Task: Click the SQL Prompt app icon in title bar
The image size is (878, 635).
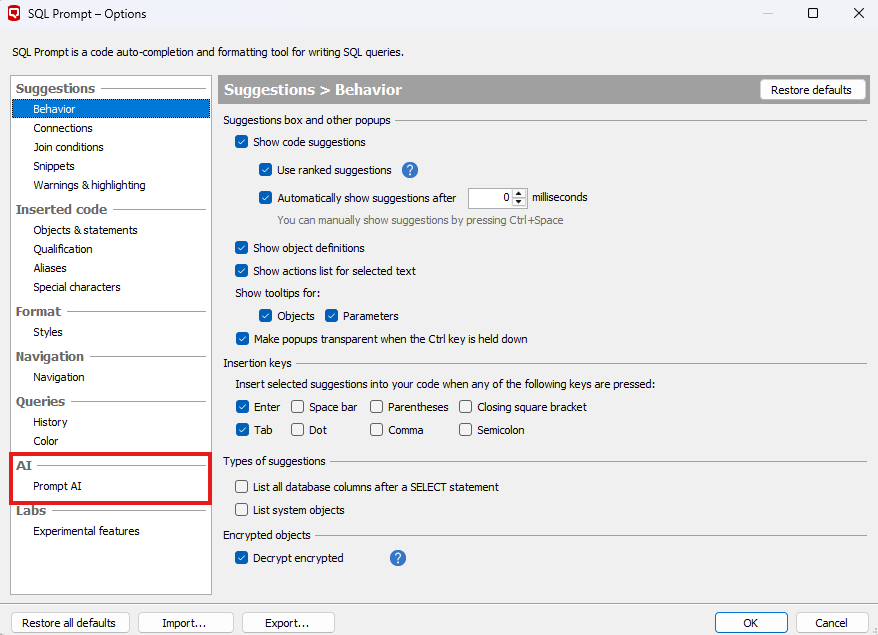Action: (14, 13)
